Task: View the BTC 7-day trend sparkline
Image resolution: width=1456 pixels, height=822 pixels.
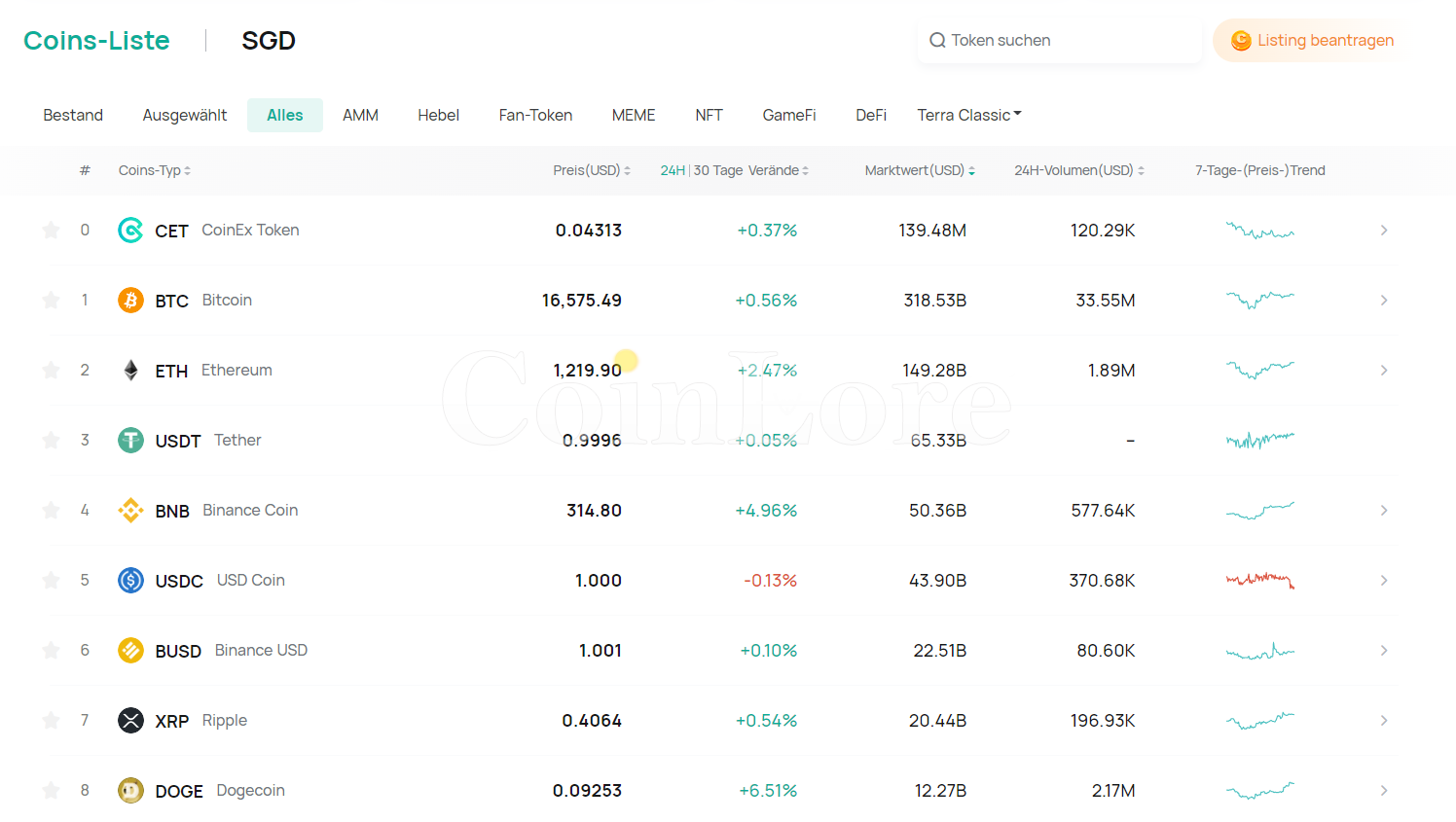Action: click(x=1260, y=300)
